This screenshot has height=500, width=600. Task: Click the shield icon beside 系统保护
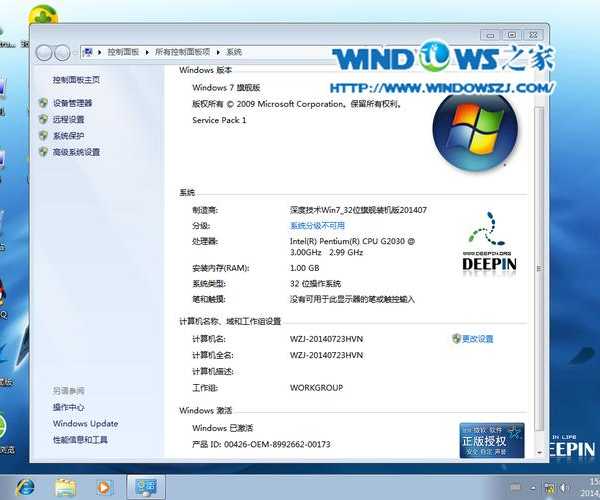point(43,135)
